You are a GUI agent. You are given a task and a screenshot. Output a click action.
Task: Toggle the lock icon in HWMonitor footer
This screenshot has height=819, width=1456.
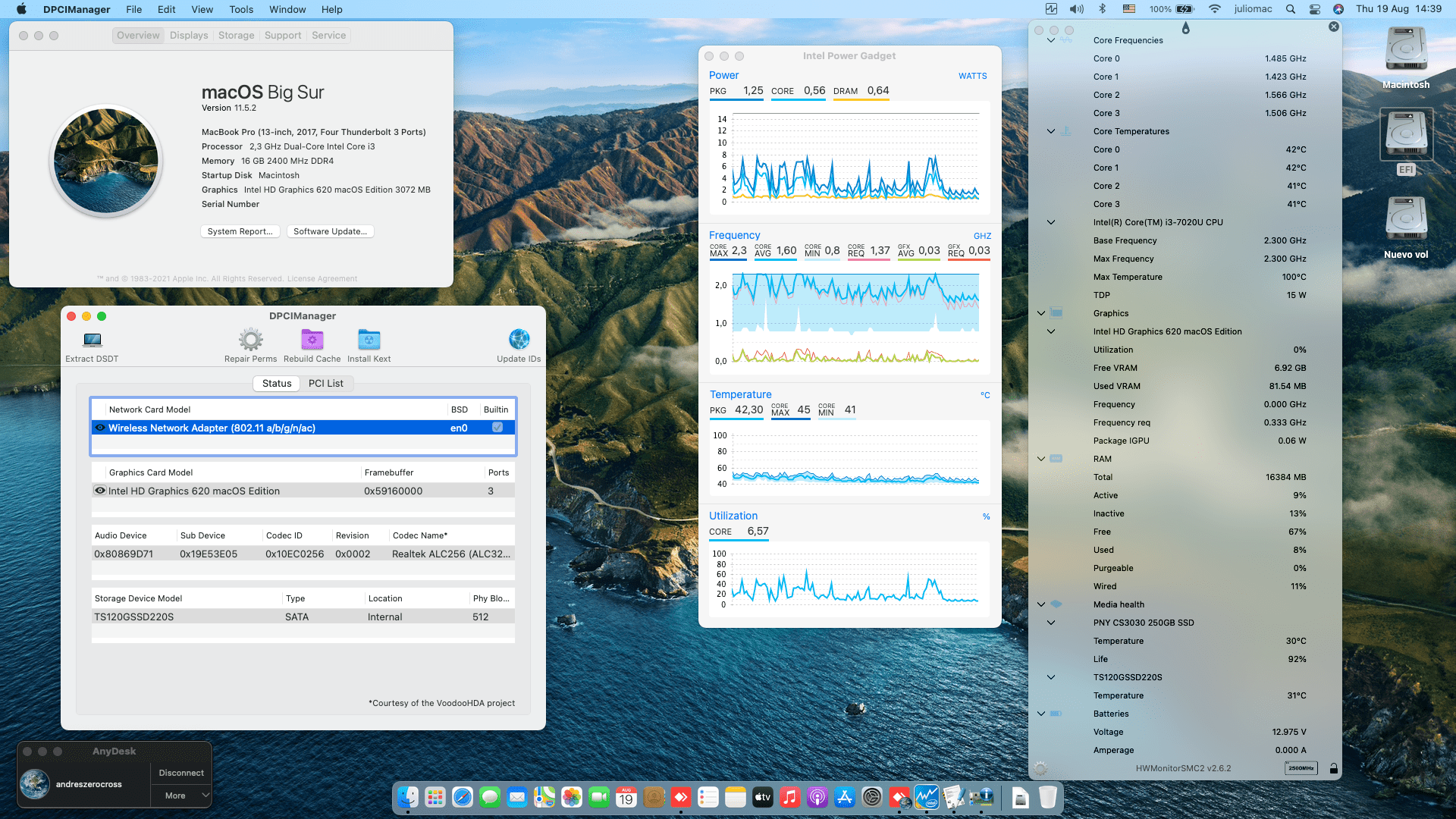click(x=1333, y=768)
